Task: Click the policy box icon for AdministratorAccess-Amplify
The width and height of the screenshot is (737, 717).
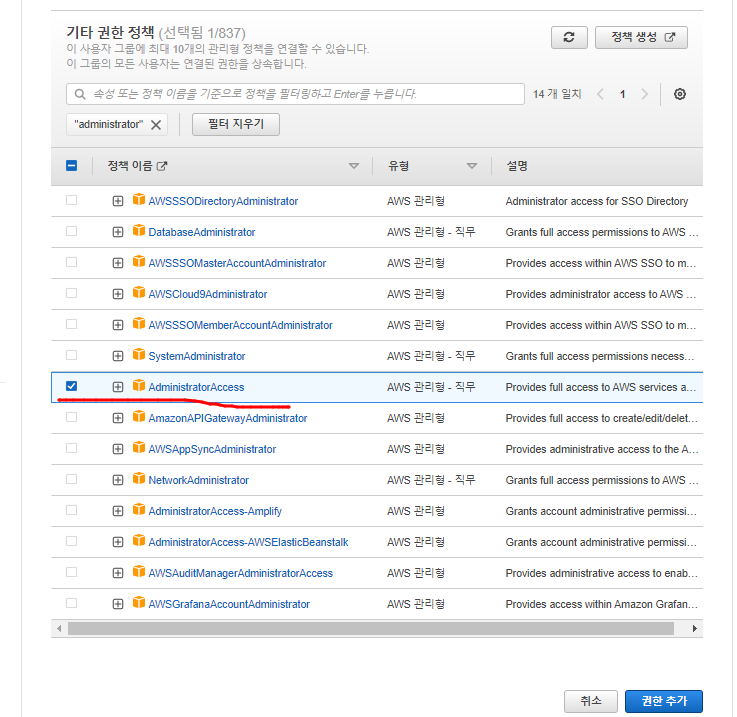Action: 139,510
